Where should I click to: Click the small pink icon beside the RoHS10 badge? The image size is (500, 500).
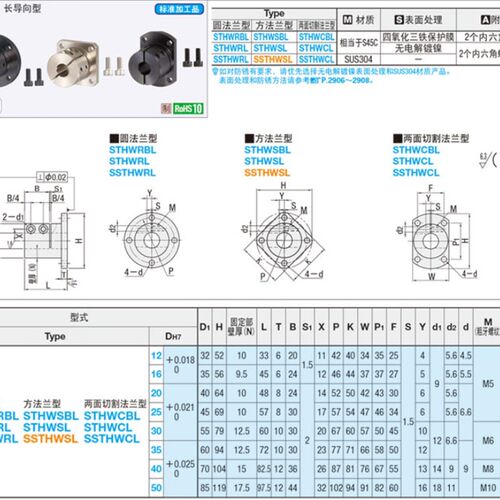(166, 108)
